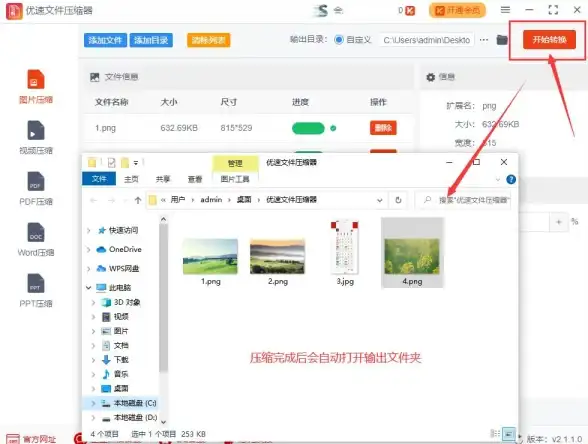Switch to large icons view in status bar

[x=508, y=434]
